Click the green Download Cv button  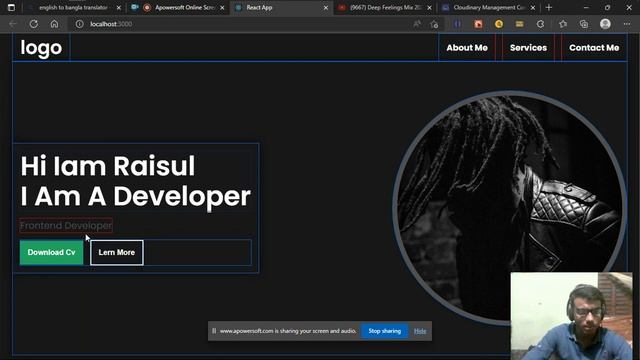(x=51, y=253)
